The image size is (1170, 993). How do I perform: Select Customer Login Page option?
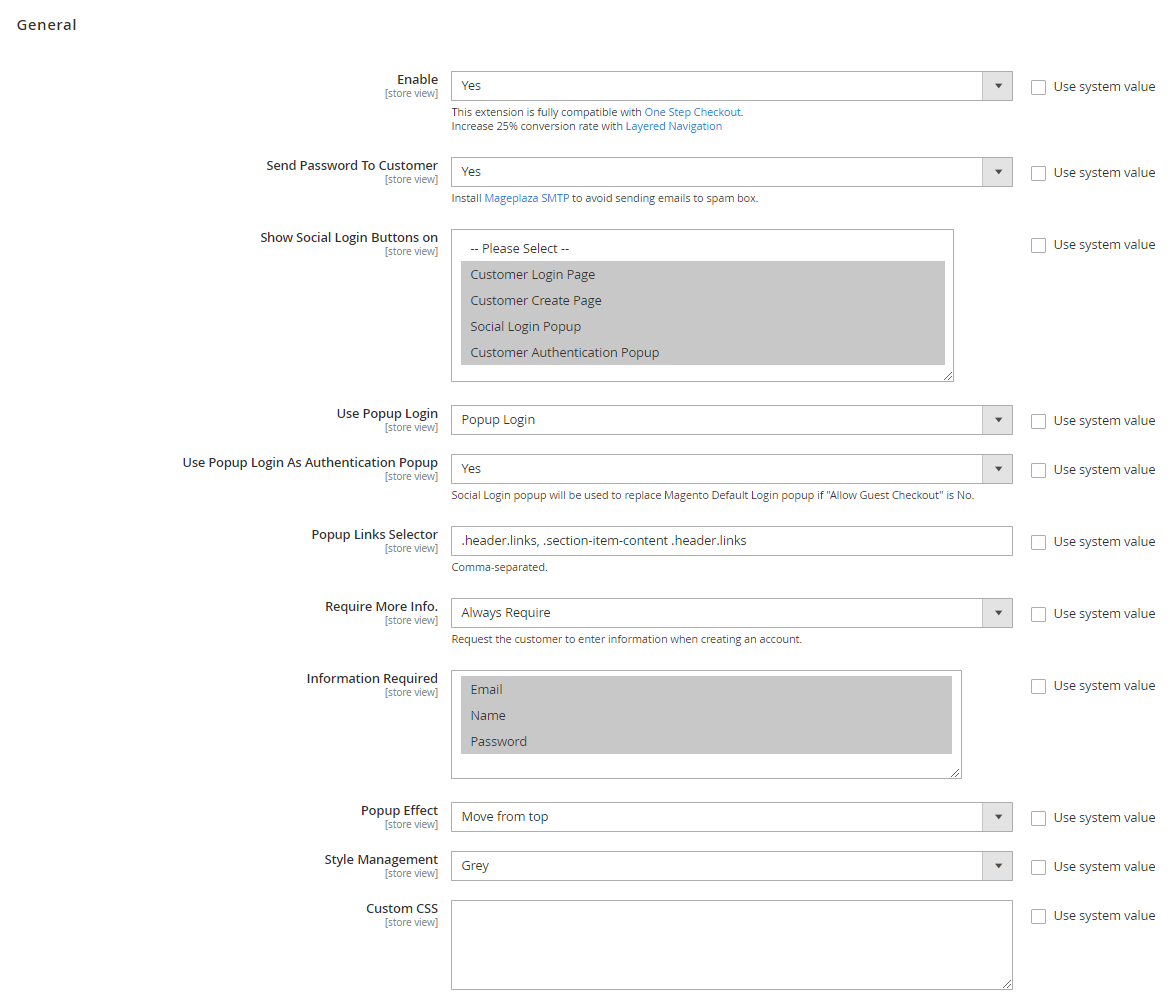pyautogui.click(x=533, y=275)
